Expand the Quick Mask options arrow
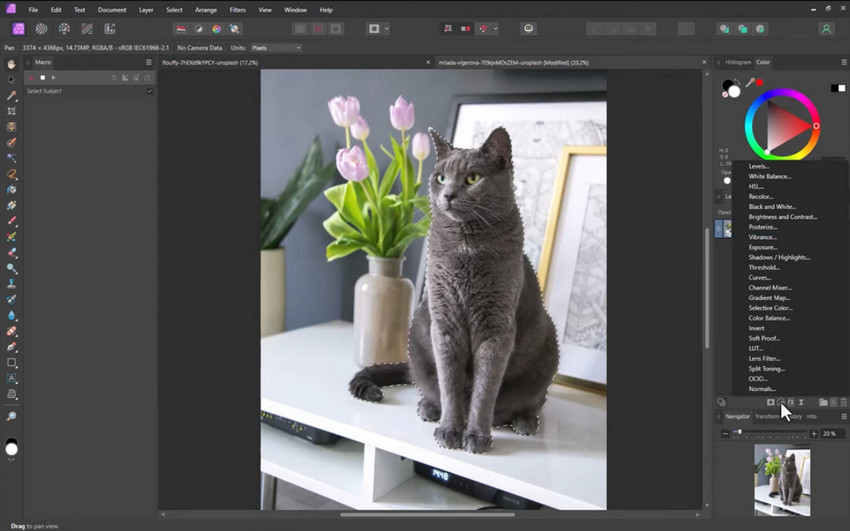This screenshot has width=850, height=531. [x=387, y=29]
